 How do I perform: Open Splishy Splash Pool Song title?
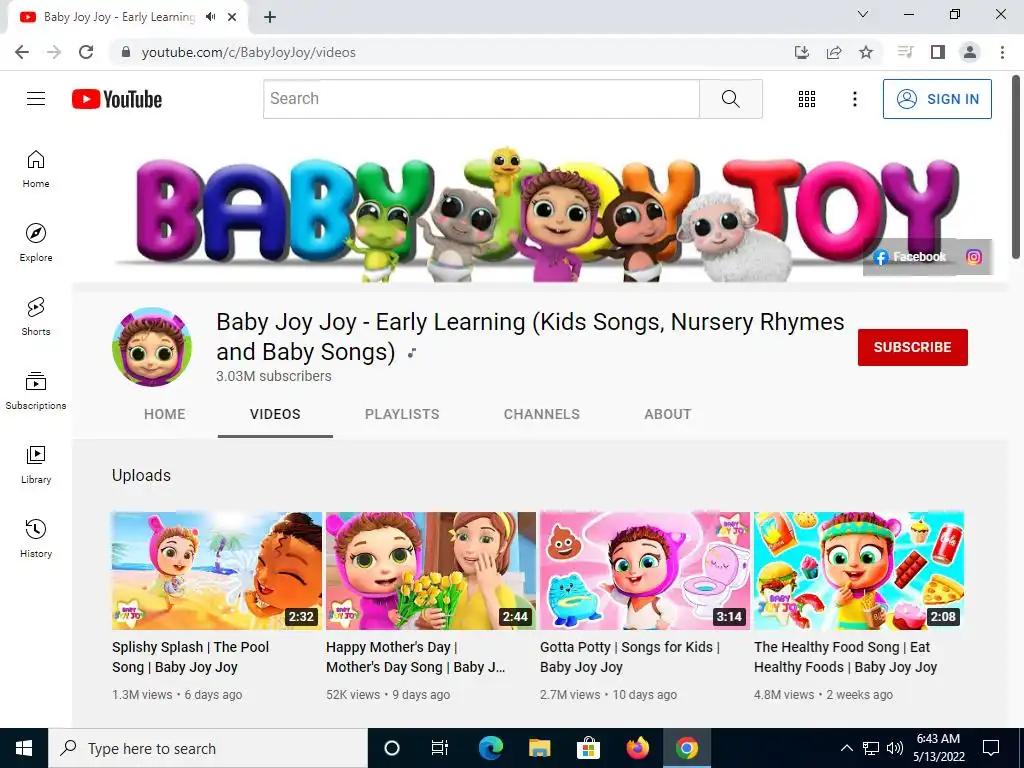pos(190,657)
